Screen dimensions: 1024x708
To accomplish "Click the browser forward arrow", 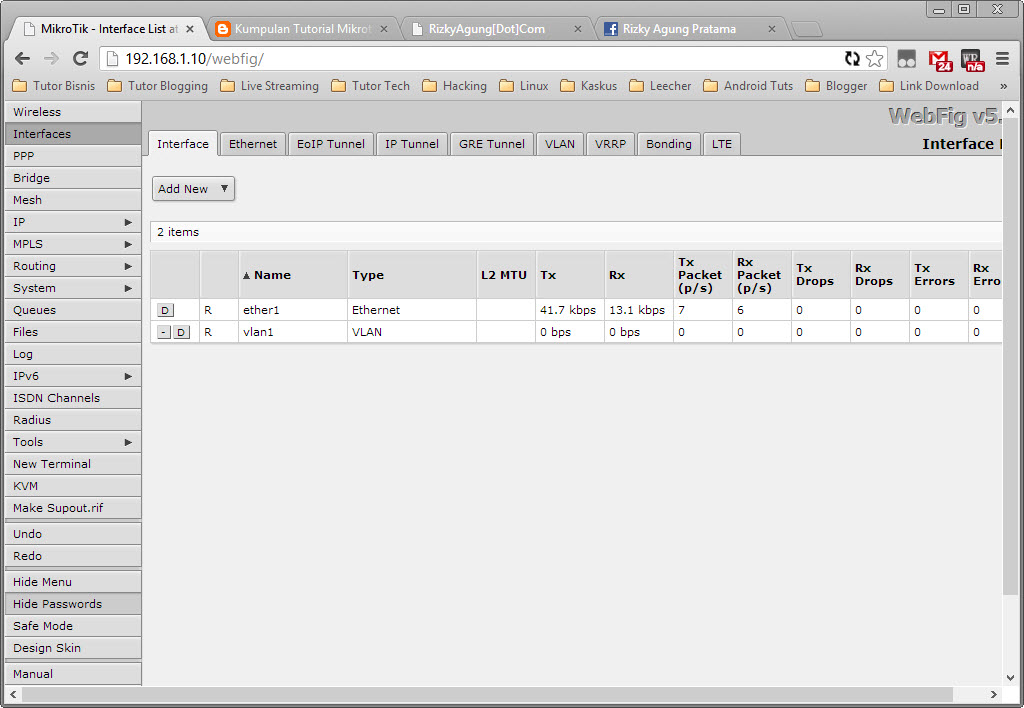I will pyautogui.click(x=51, y=59).
